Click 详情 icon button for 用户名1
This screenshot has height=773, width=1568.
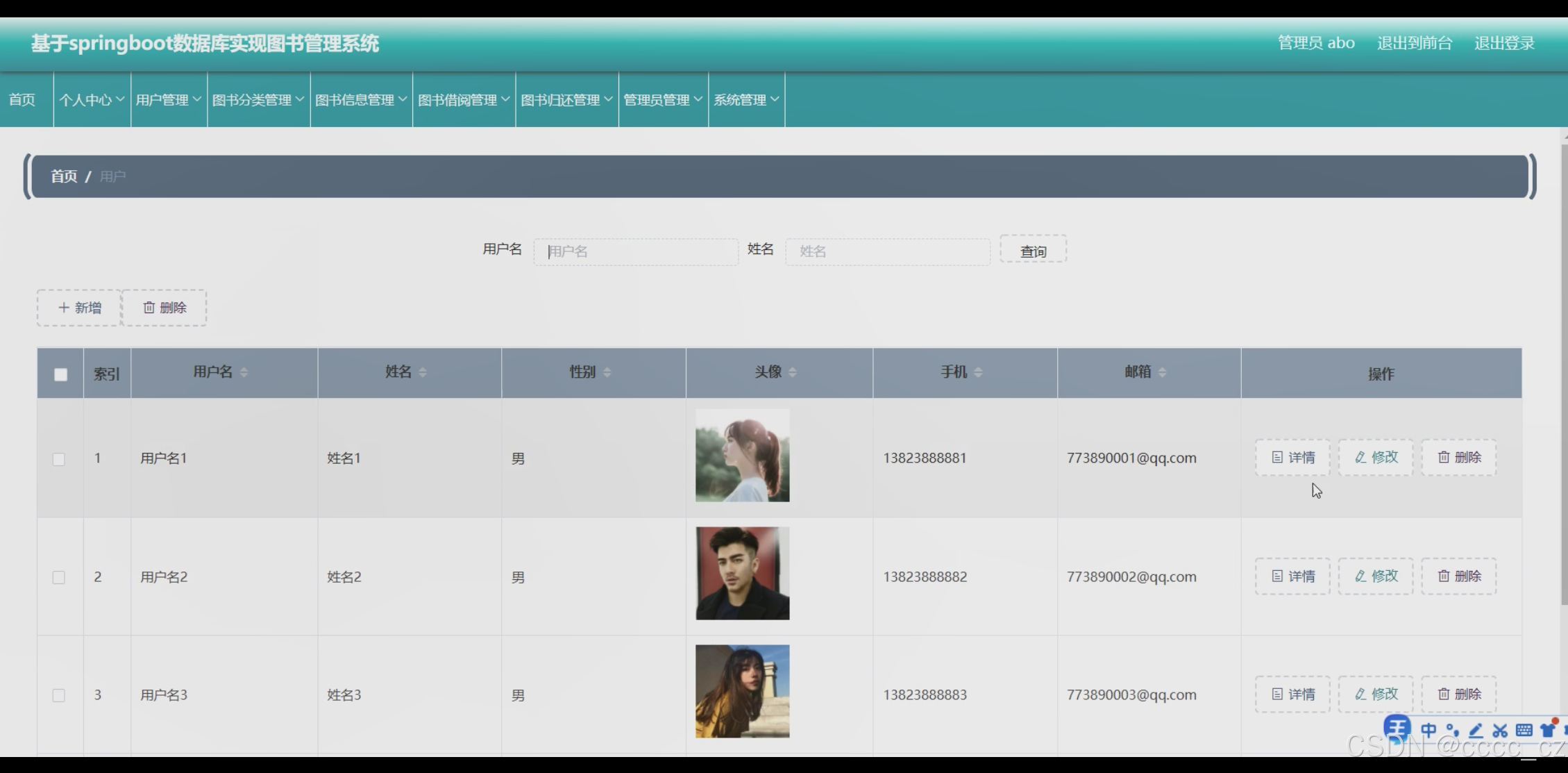pyautogui.click(x=1292, y=457)
